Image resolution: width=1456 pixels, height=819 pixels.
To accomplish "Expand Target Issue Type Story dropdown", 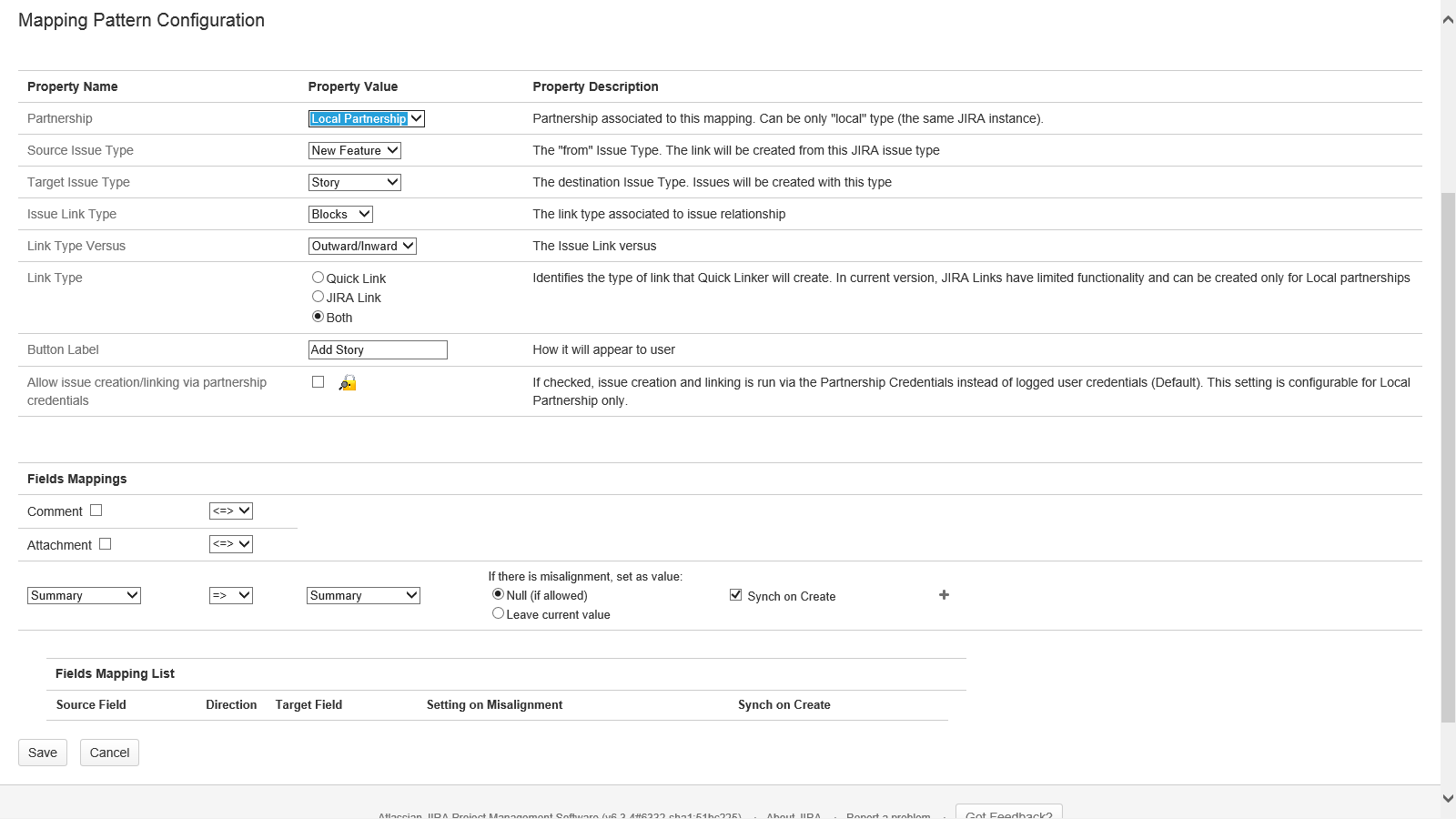I will tap(354, 182).
